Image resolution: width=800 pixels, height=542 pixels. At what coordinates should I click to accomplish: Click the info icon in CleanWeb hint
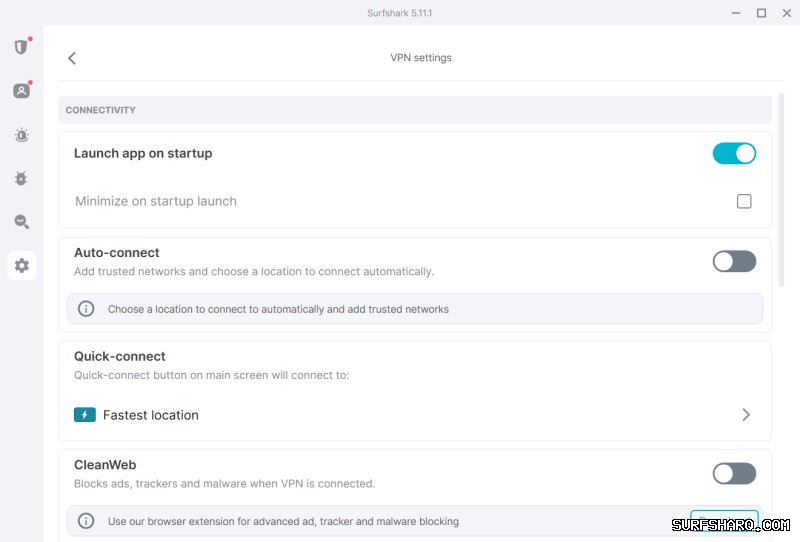point(87,521)
